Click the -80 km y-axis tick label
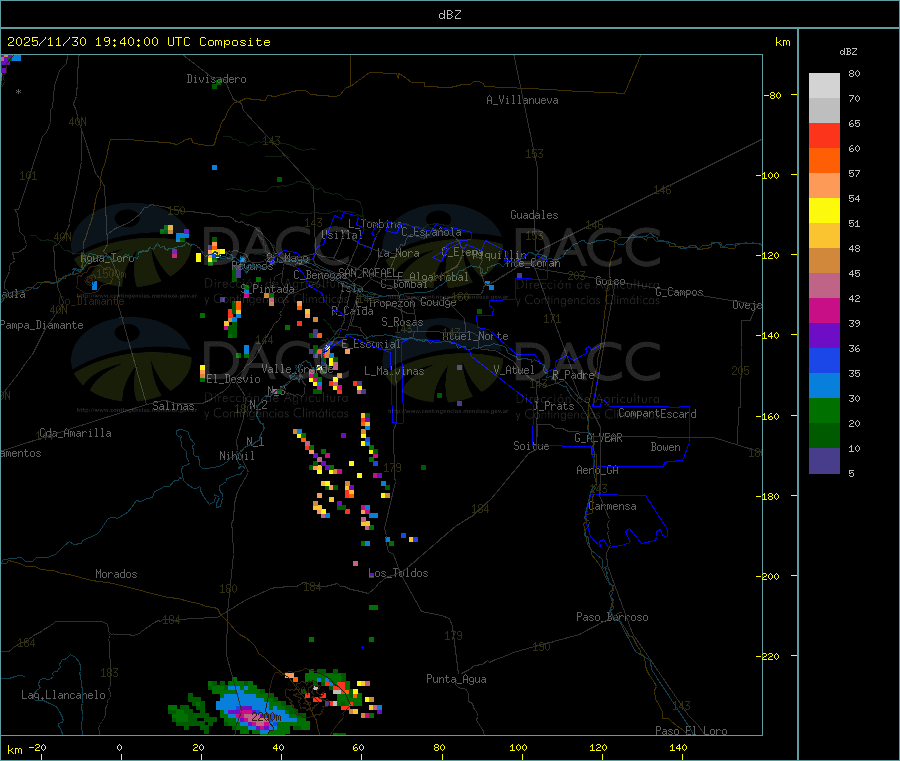Viewport: 900px width, 761px height. tap(772, 95)
